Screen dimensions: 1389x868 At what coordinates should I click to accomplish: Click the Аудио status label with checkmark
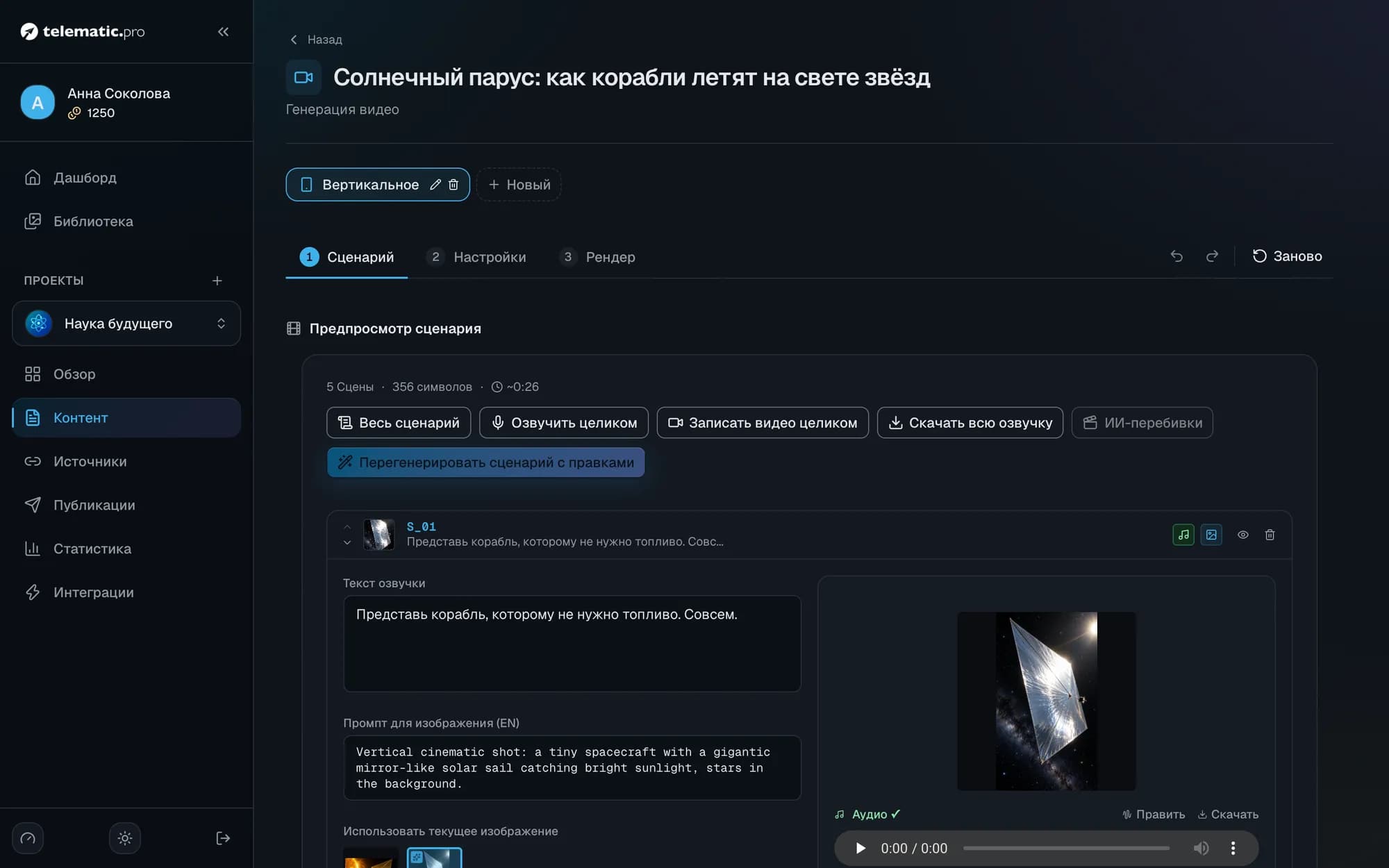point(868,815)
